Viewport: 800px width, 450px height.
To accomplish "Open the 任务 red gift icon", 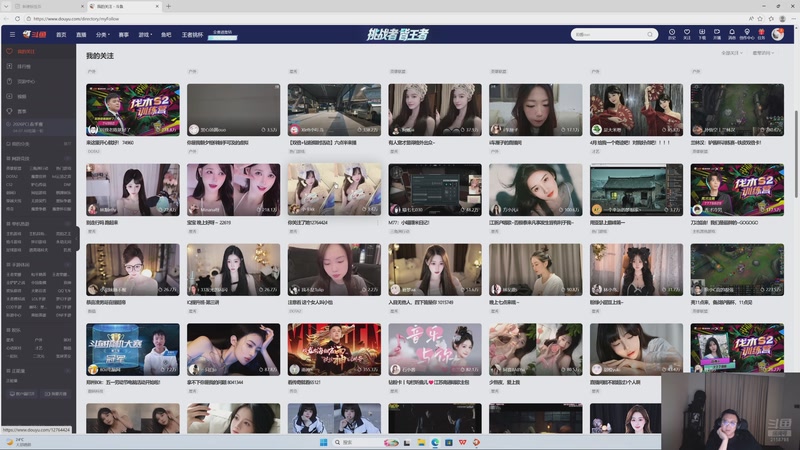I will 761,34.
